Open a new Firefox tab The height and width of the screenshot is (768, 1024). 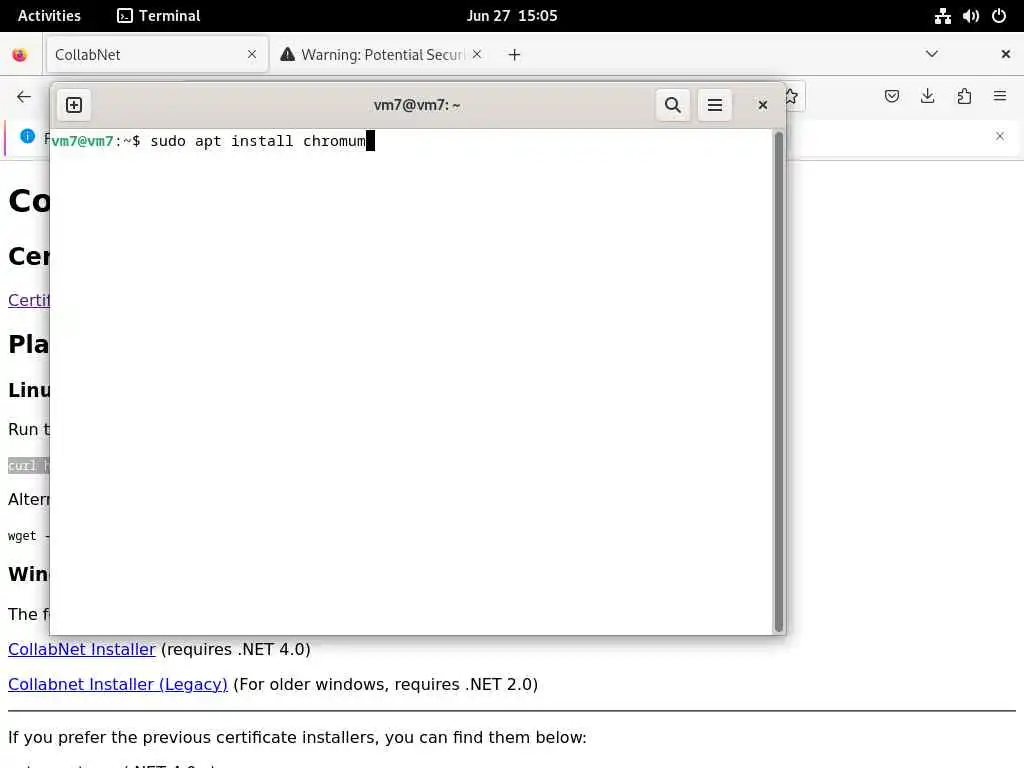click(515, 55)
